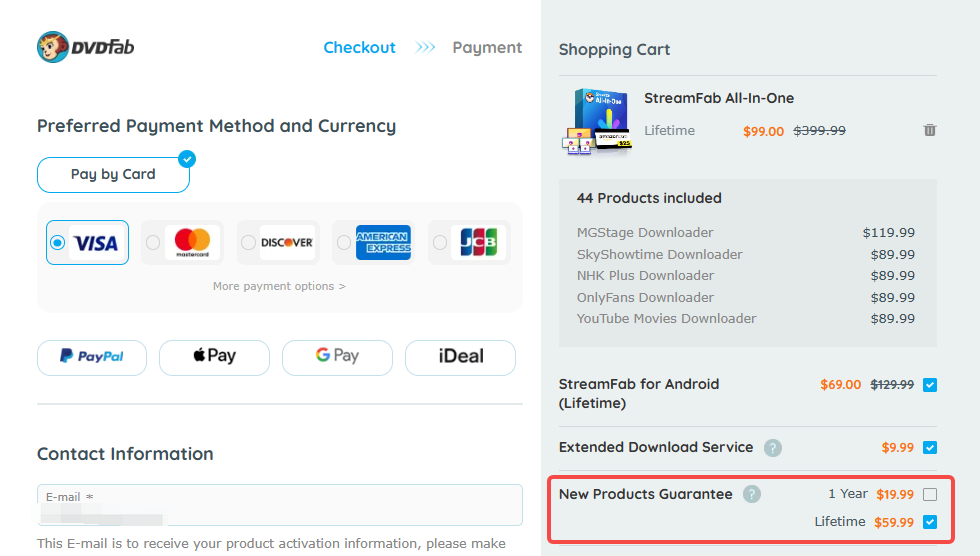The width and height of the screenshot is (980, 556).
Task: Go to the Checkout step
Action: 359,47
